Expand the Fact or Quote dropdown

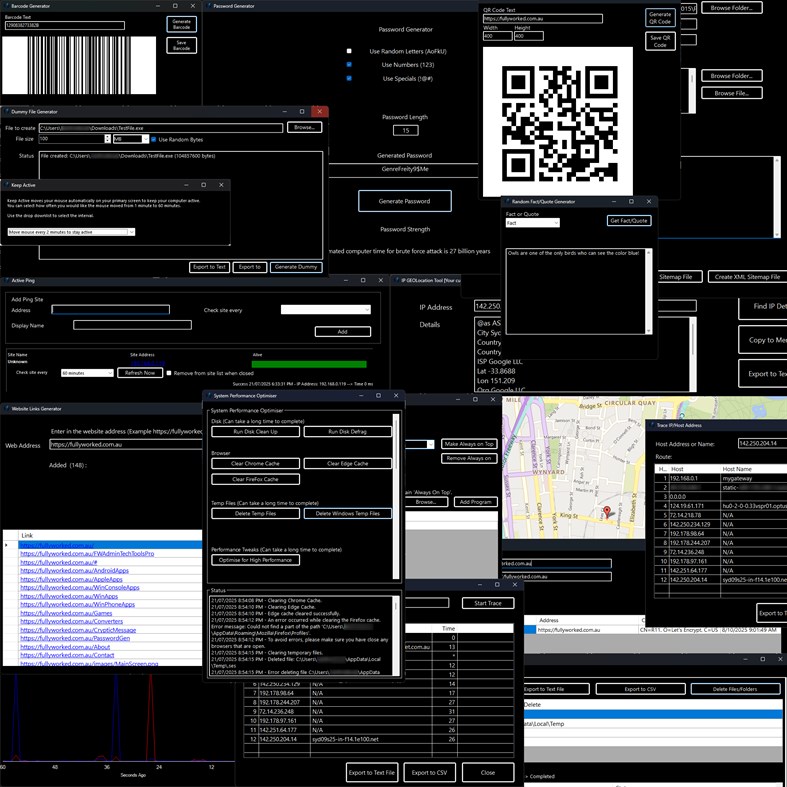tap(533, 223)
